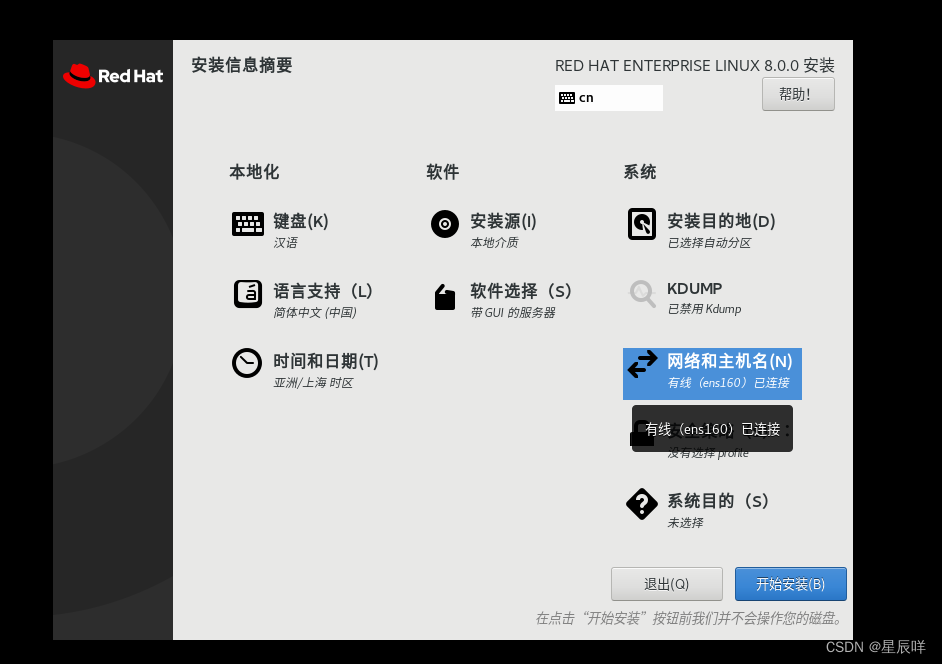942x664 pixels.
Task: Open 时间和日期(T) settings
Action: click(x=326, y=361)
